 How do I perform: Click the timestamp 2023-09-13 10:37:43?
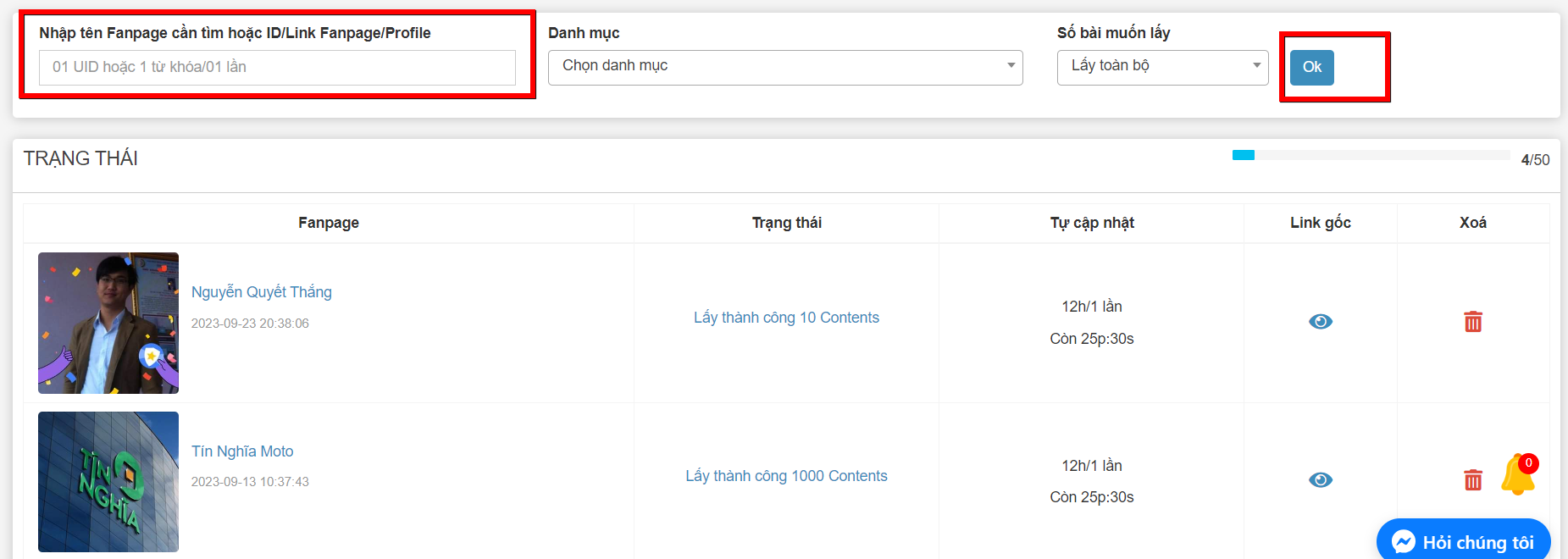250,482
